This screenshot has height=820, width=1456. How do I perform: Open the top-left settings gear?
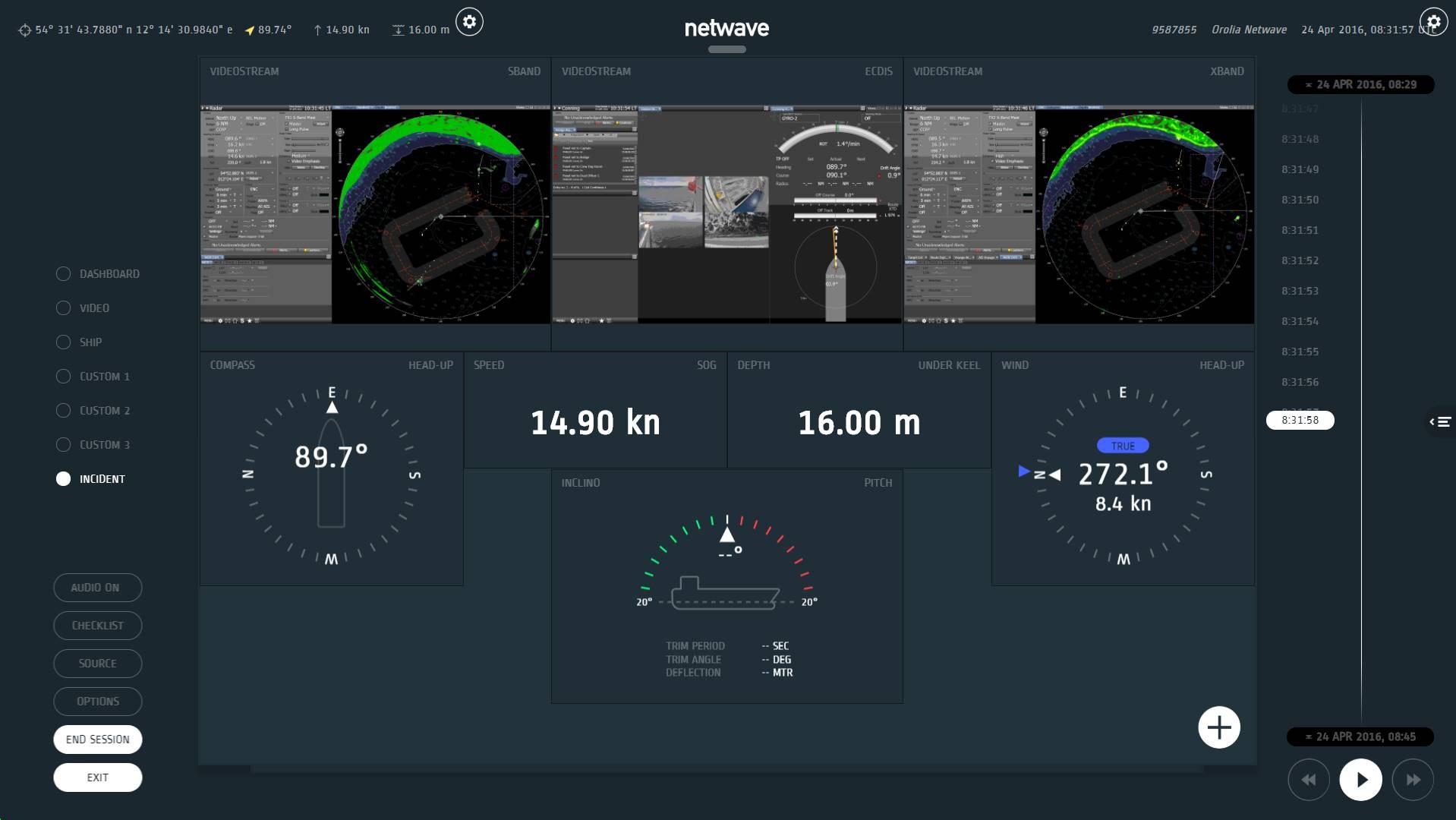[x=469, y=22]
